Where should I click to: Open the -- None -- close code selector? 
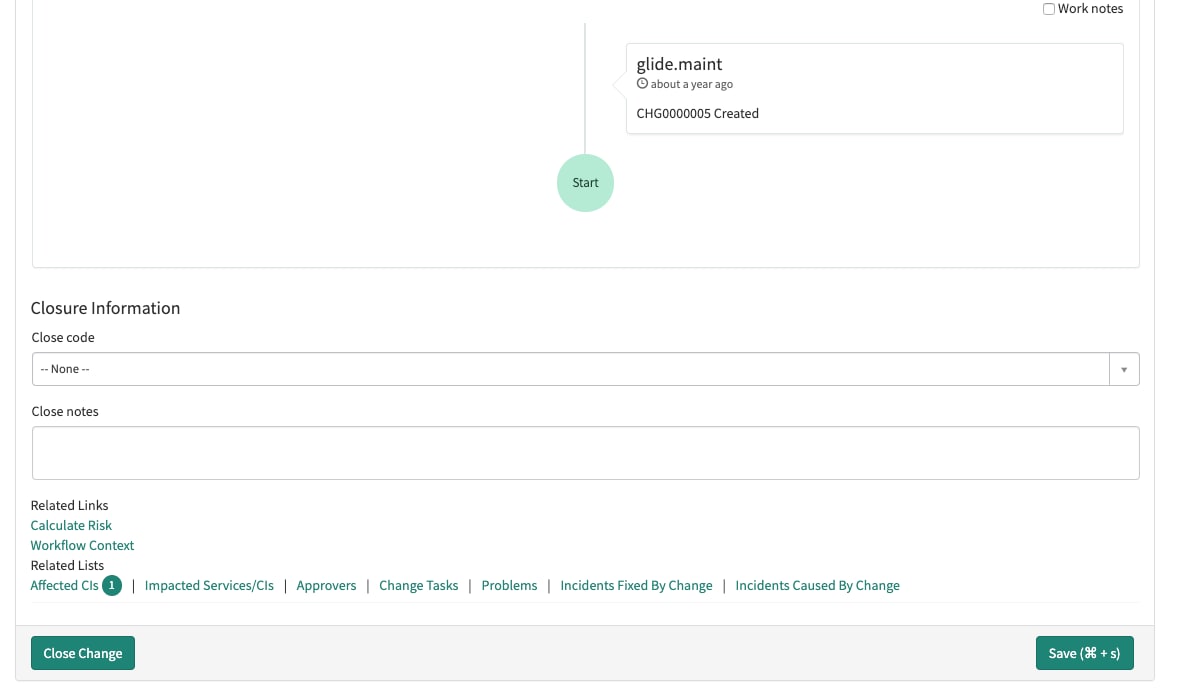(570, 368)
